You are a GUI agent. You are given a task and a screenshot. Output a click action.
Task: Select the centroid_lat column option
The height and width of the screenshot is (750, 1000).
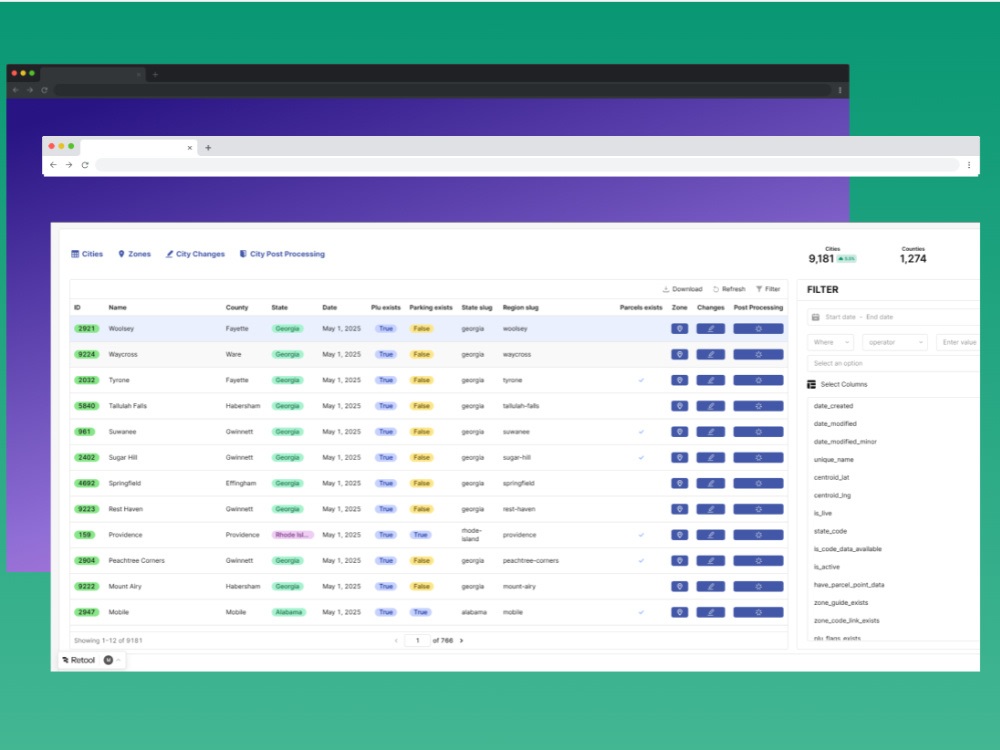coord(831,478)
